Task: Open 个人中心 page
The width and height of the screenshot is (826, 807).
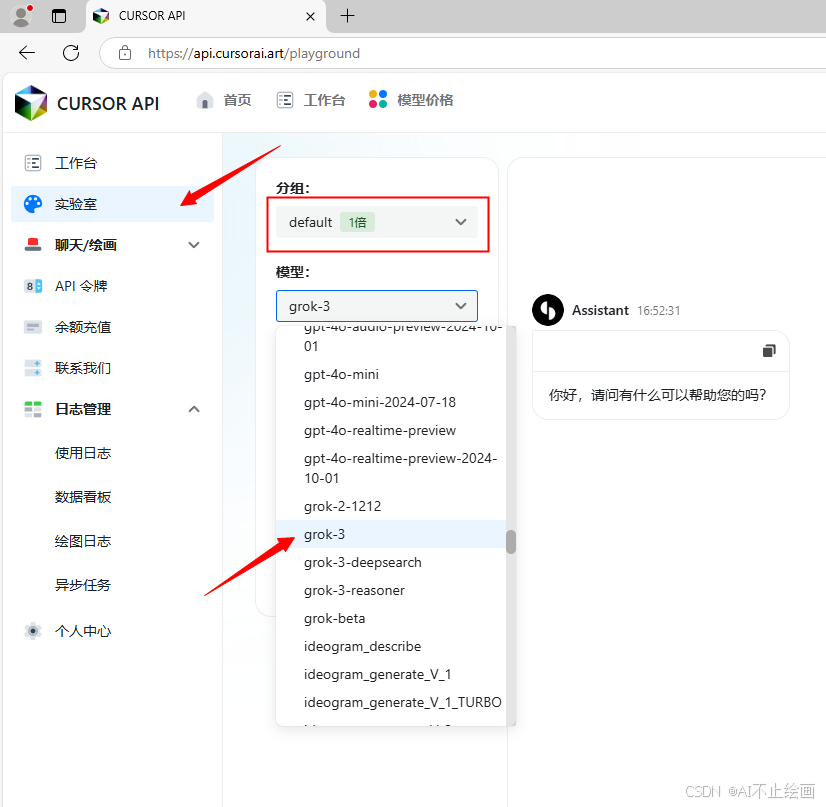Action: 112,631
